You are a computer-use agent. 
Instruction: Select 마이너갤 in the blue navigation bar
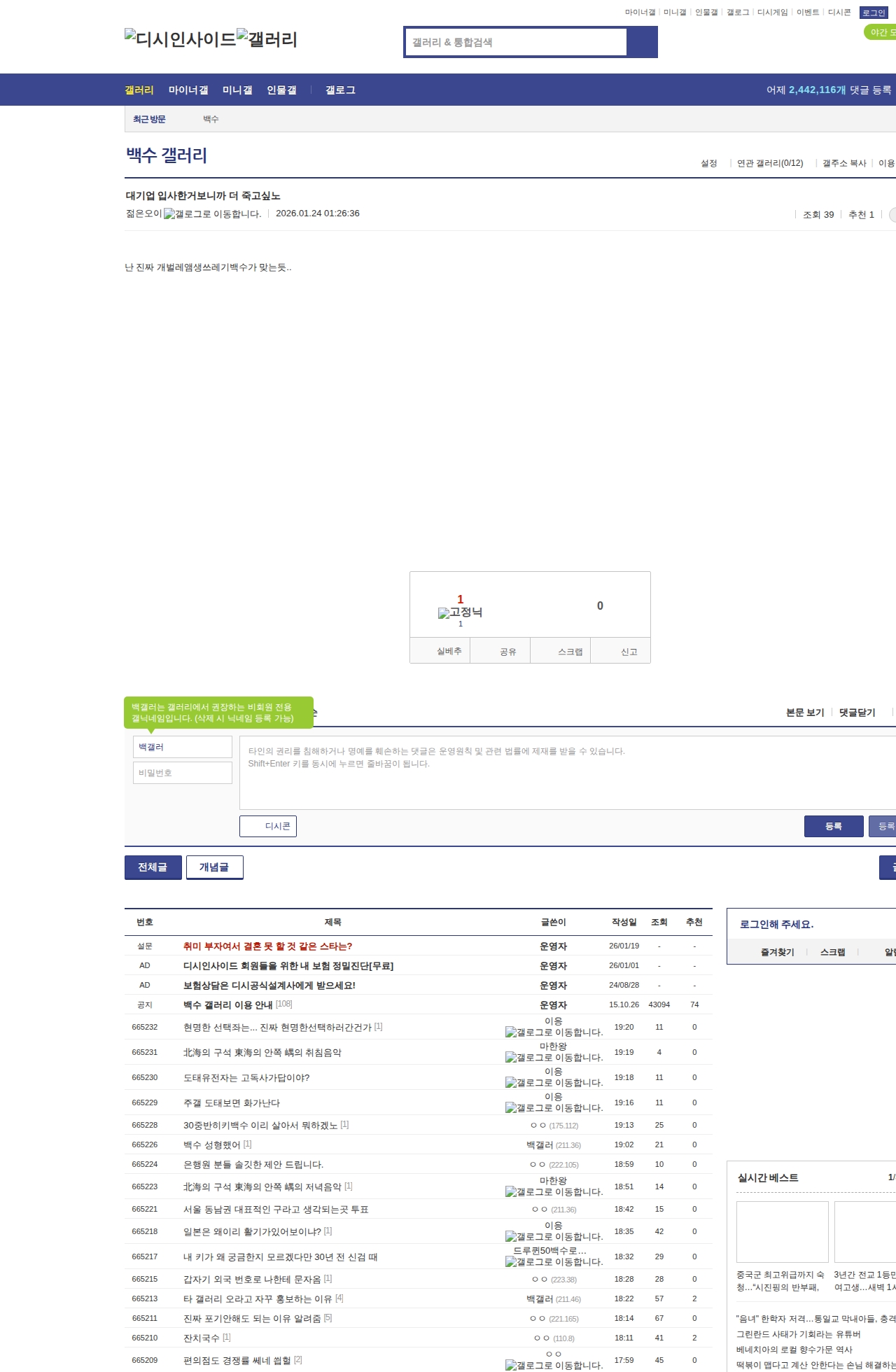(x=188, y=90)
